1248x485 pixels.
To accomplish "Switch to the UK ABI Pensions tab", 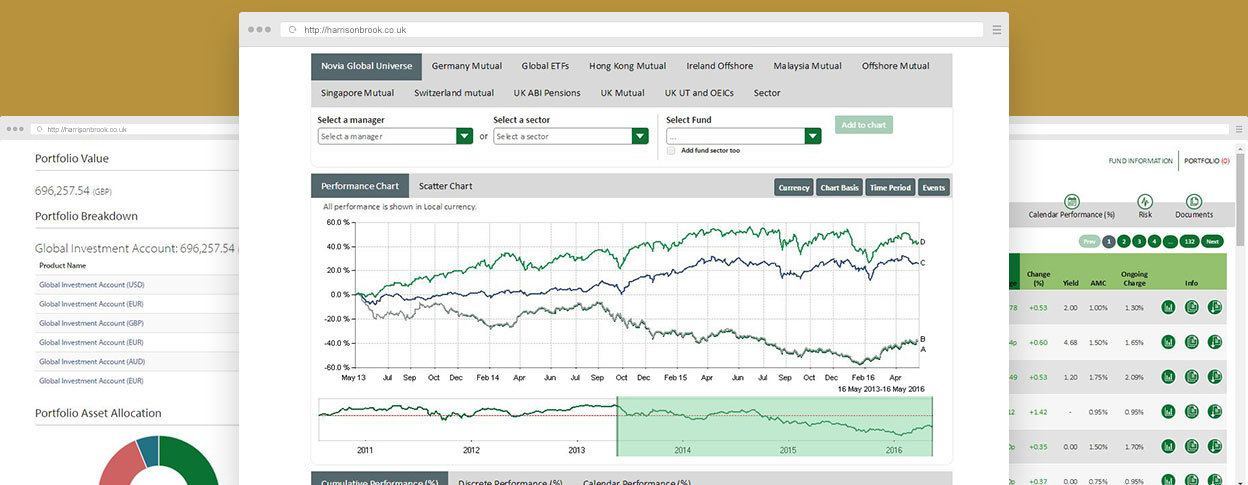I will pyautogui.click(x=547, y=93).
